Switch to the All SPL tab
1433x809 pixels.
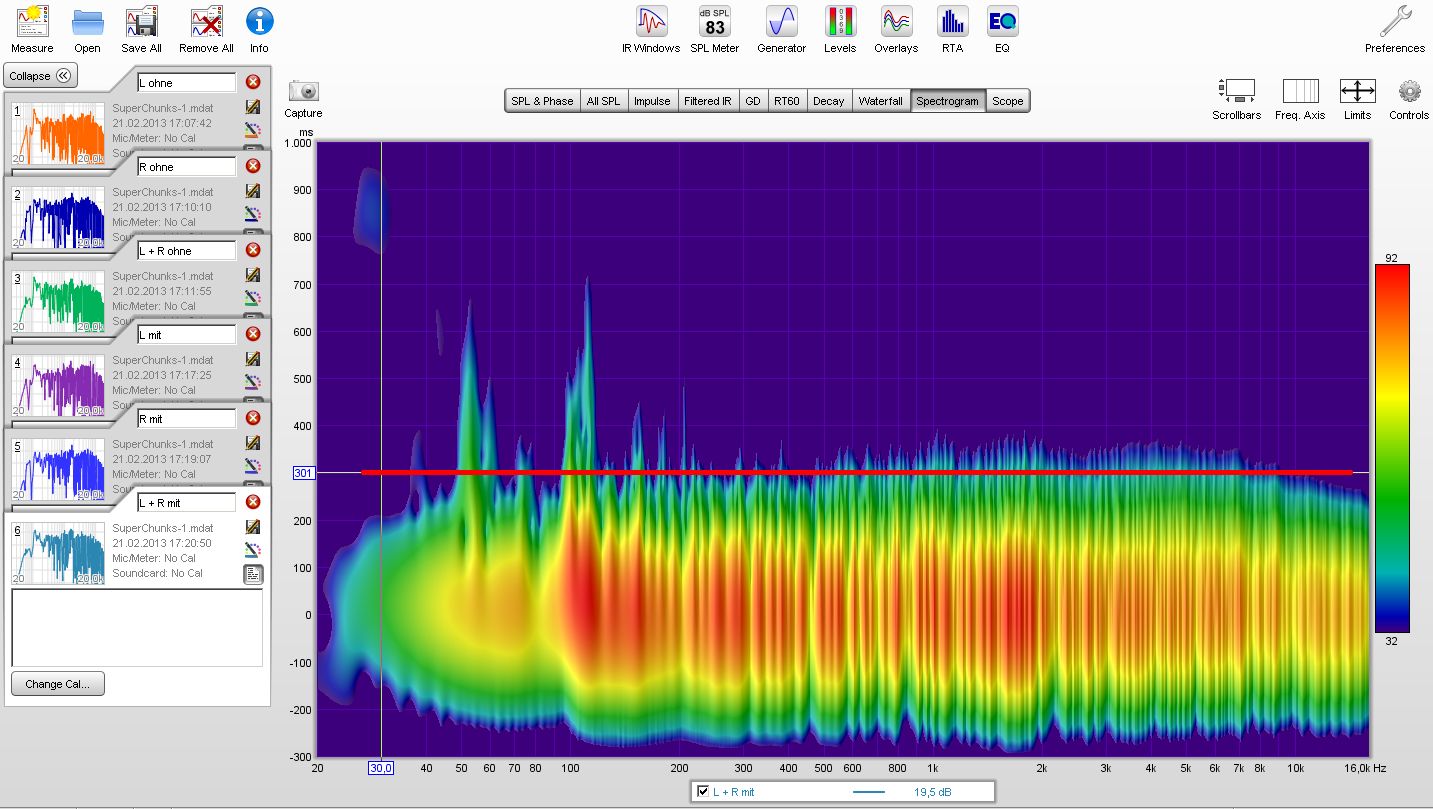[x=603, y=101]
